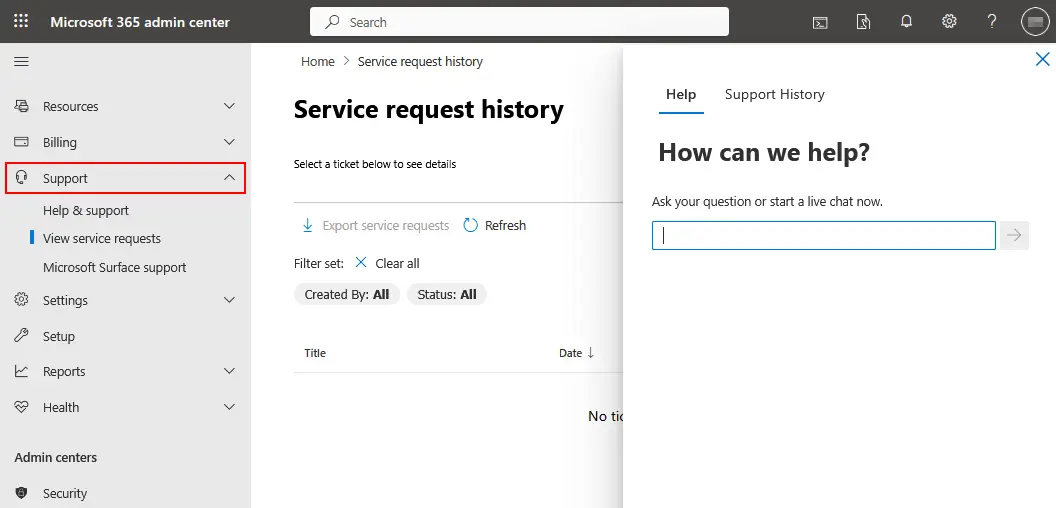Expand the Health section chevron
This screenshot has width=1056, height=508.
click(x=230, y=407)
